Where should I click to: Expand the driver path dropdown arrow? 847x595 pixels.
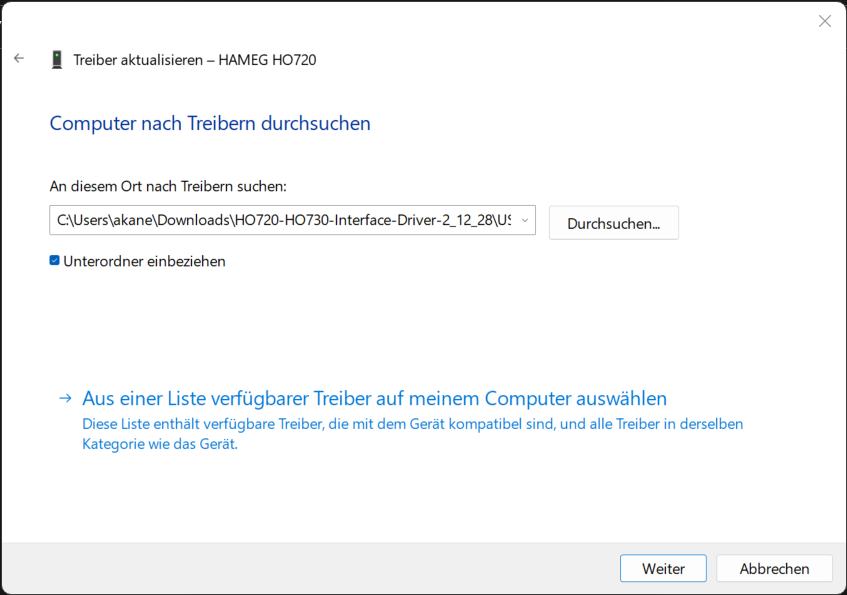(x=525, y=221)
